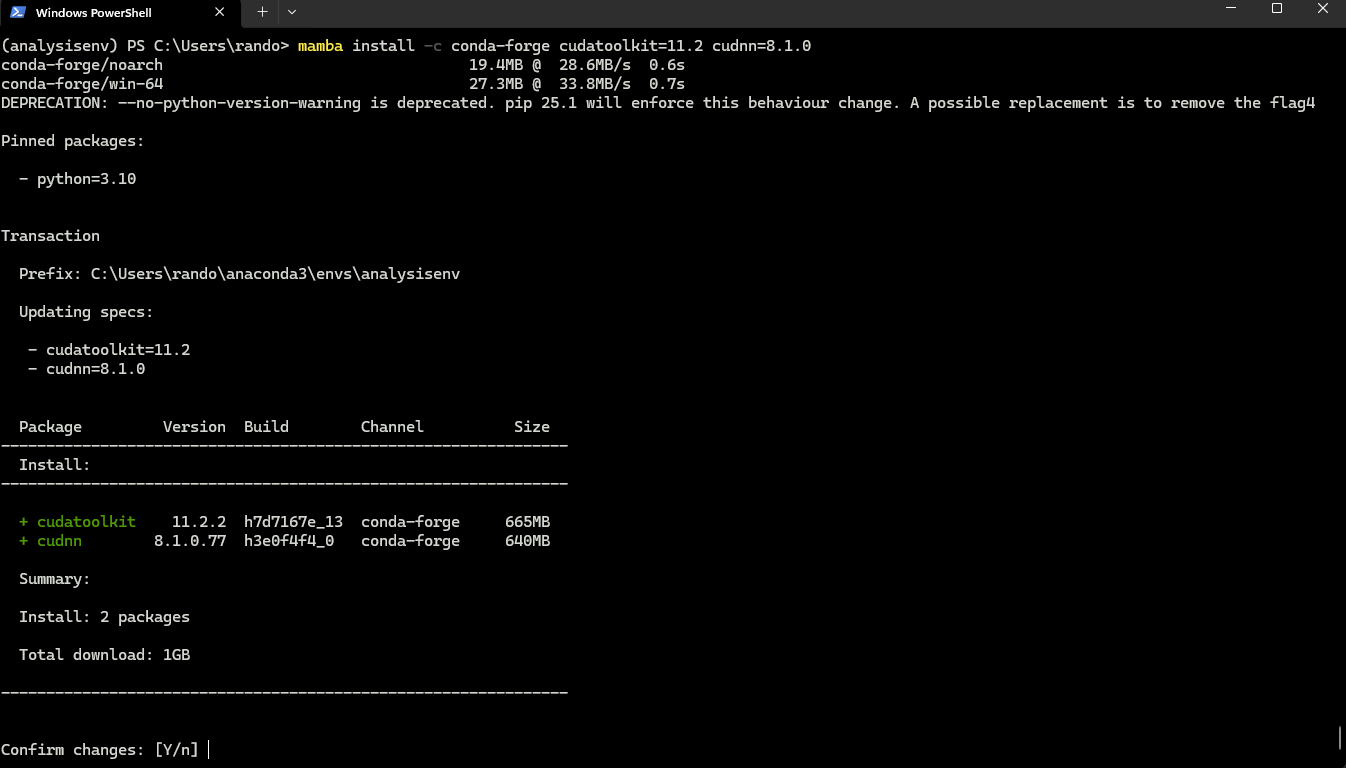Click the cudnn package entry in green
This screenshot has height=768, width=1346.
(59, 540)
